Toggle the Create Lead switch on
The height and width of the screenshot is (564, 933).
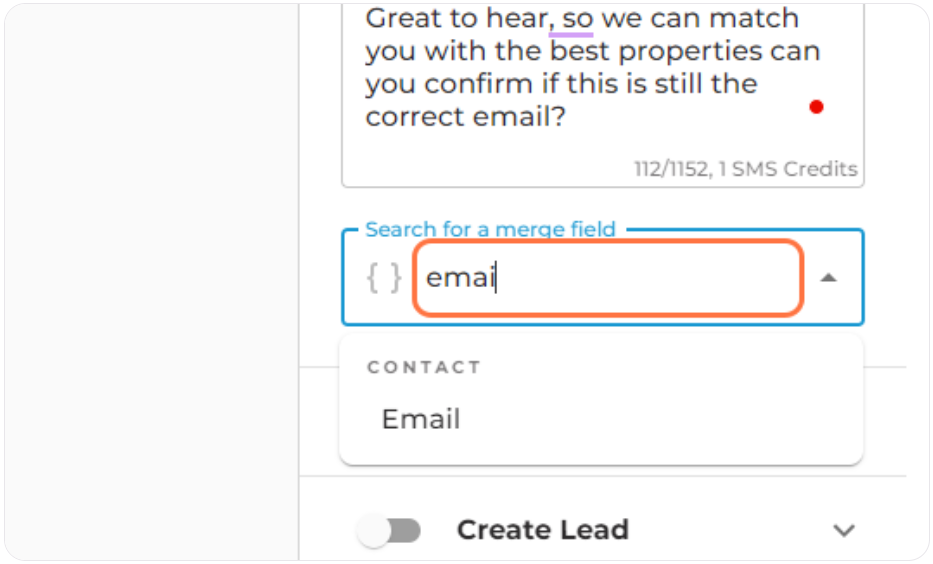[x=389, y=530]
